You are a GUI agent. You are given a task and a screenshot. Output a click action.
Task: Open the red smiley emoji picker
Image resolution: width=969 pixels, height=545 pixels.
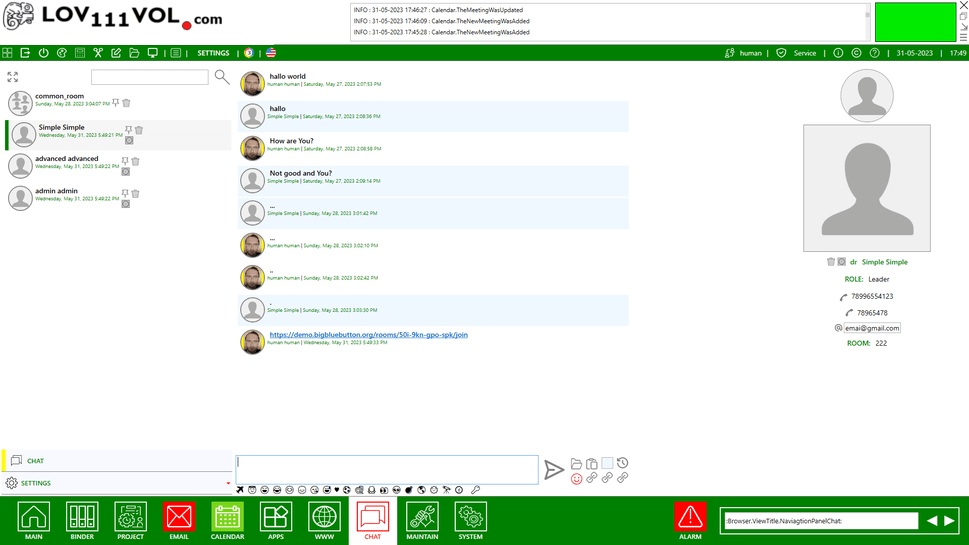pos(576,478)
